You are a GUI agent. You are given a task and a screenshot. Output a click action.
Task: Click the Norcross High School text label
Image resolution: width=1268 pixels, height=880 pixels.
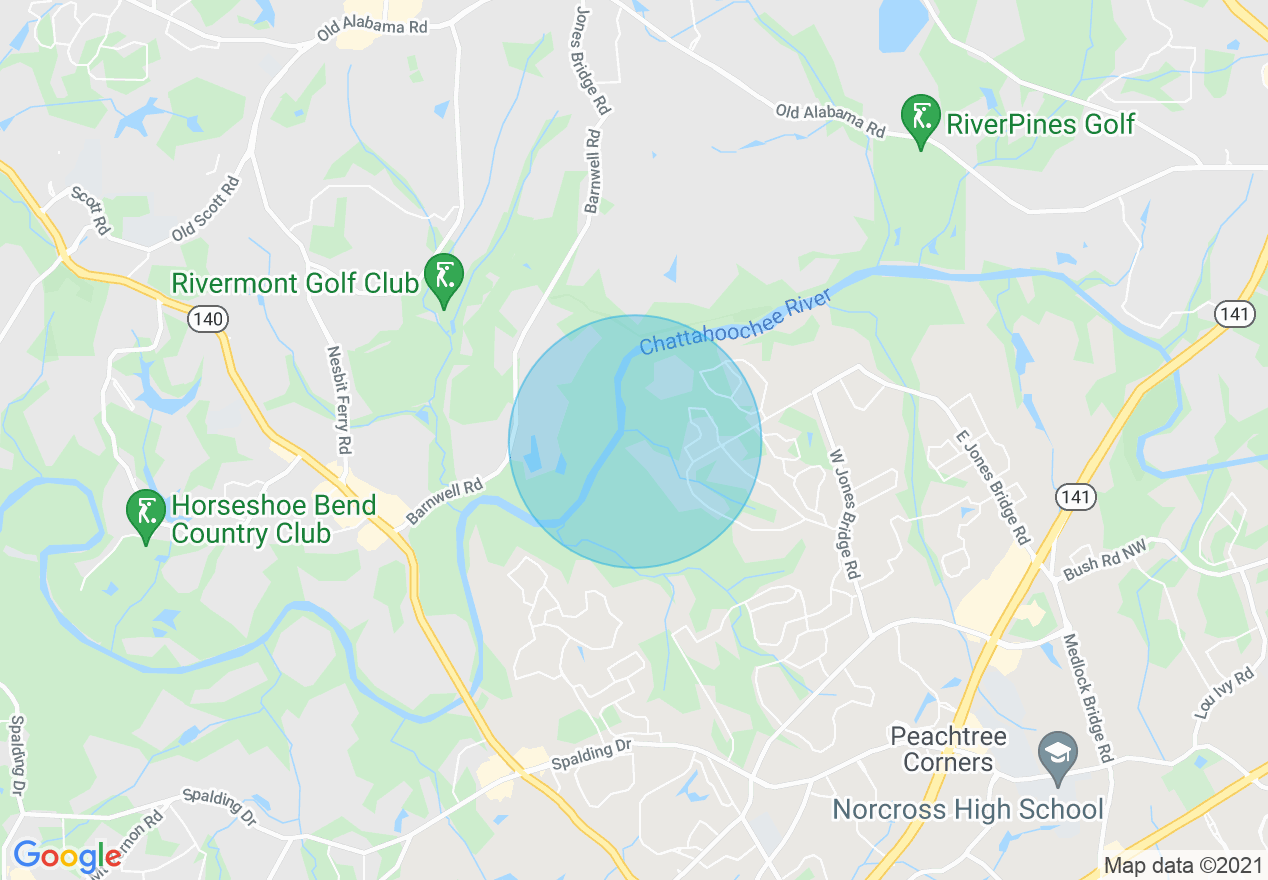[x=968, y=809]
